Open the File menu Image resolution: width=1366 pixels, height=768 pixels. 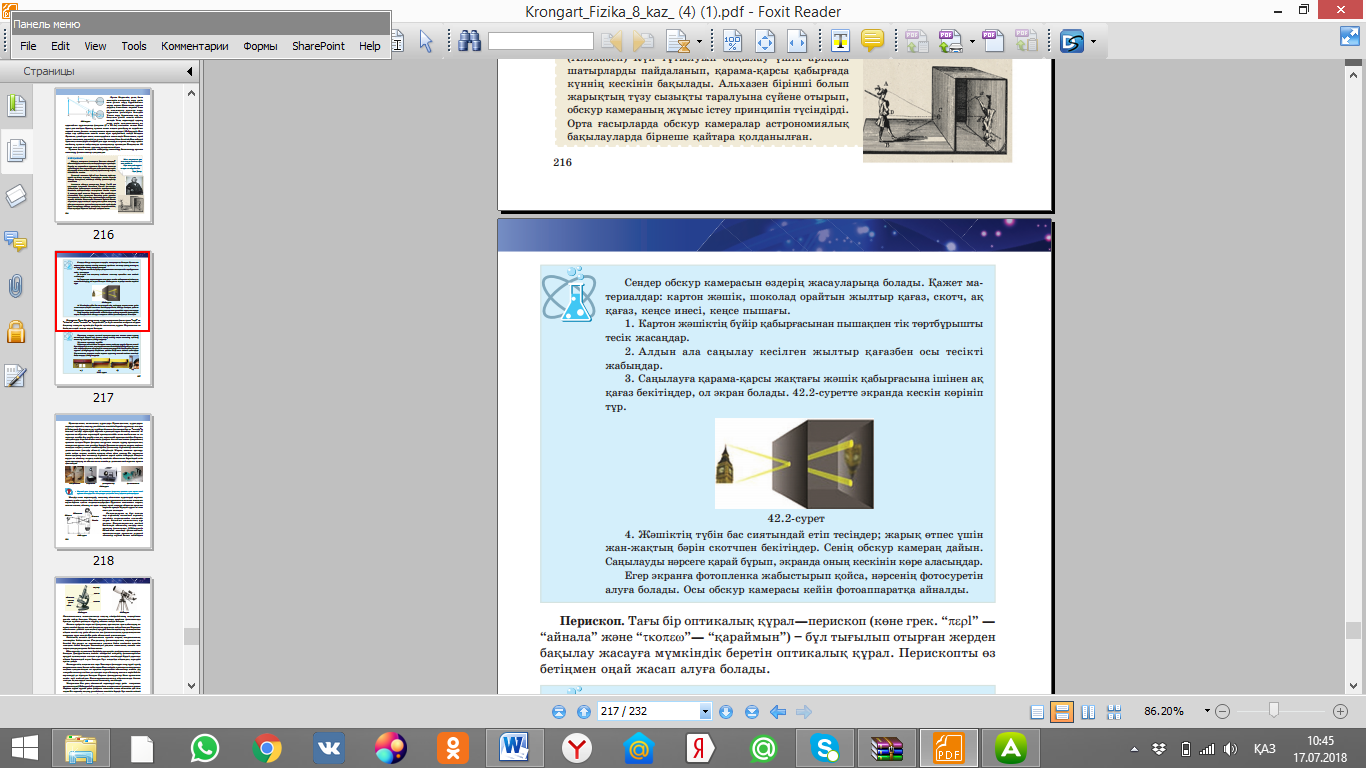point(28,46)
